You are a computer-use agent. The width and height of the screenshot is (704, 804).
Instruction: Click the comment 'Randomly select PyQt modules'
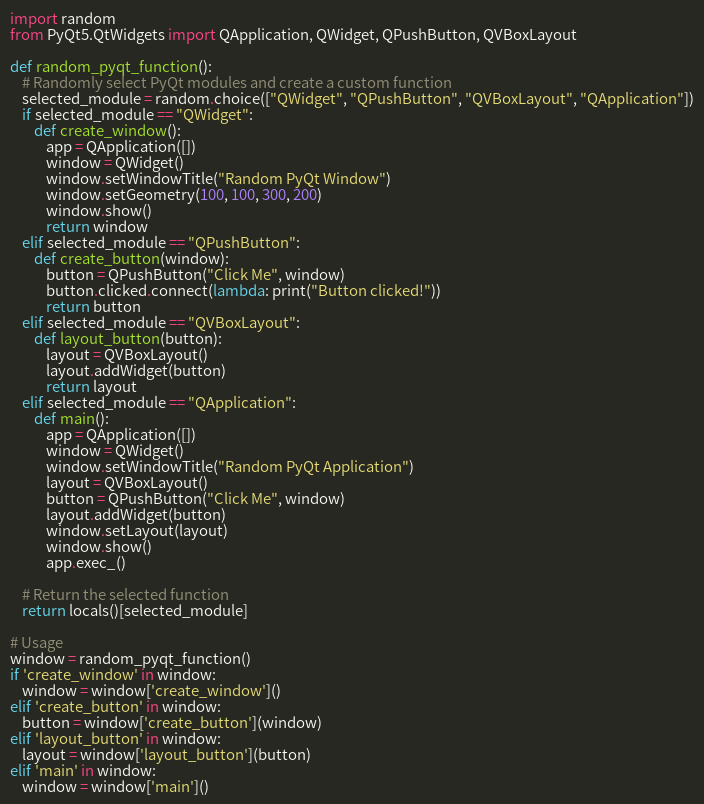tap(237, 83)
